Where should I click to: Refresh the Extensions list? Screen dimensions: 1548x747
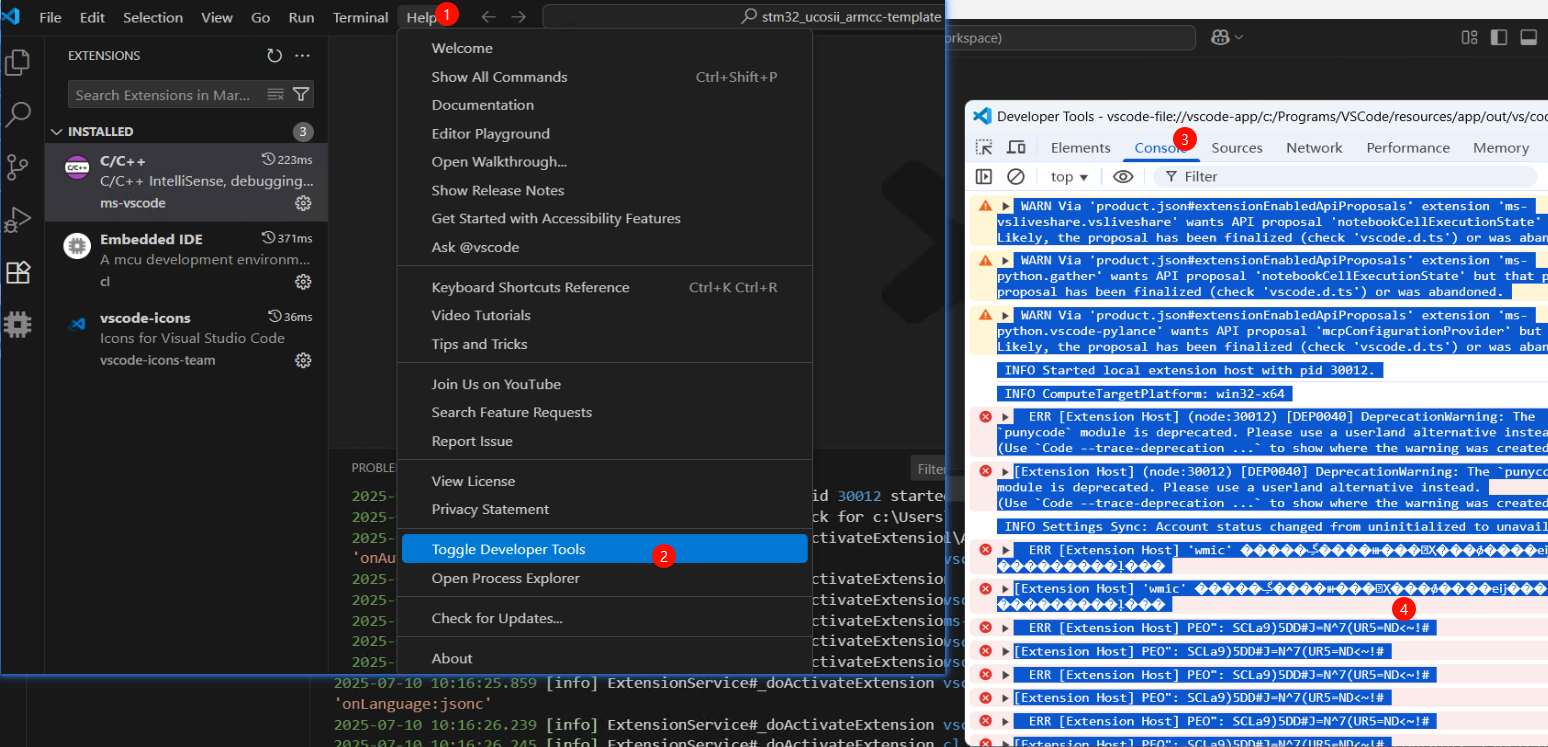click(274, 56)
